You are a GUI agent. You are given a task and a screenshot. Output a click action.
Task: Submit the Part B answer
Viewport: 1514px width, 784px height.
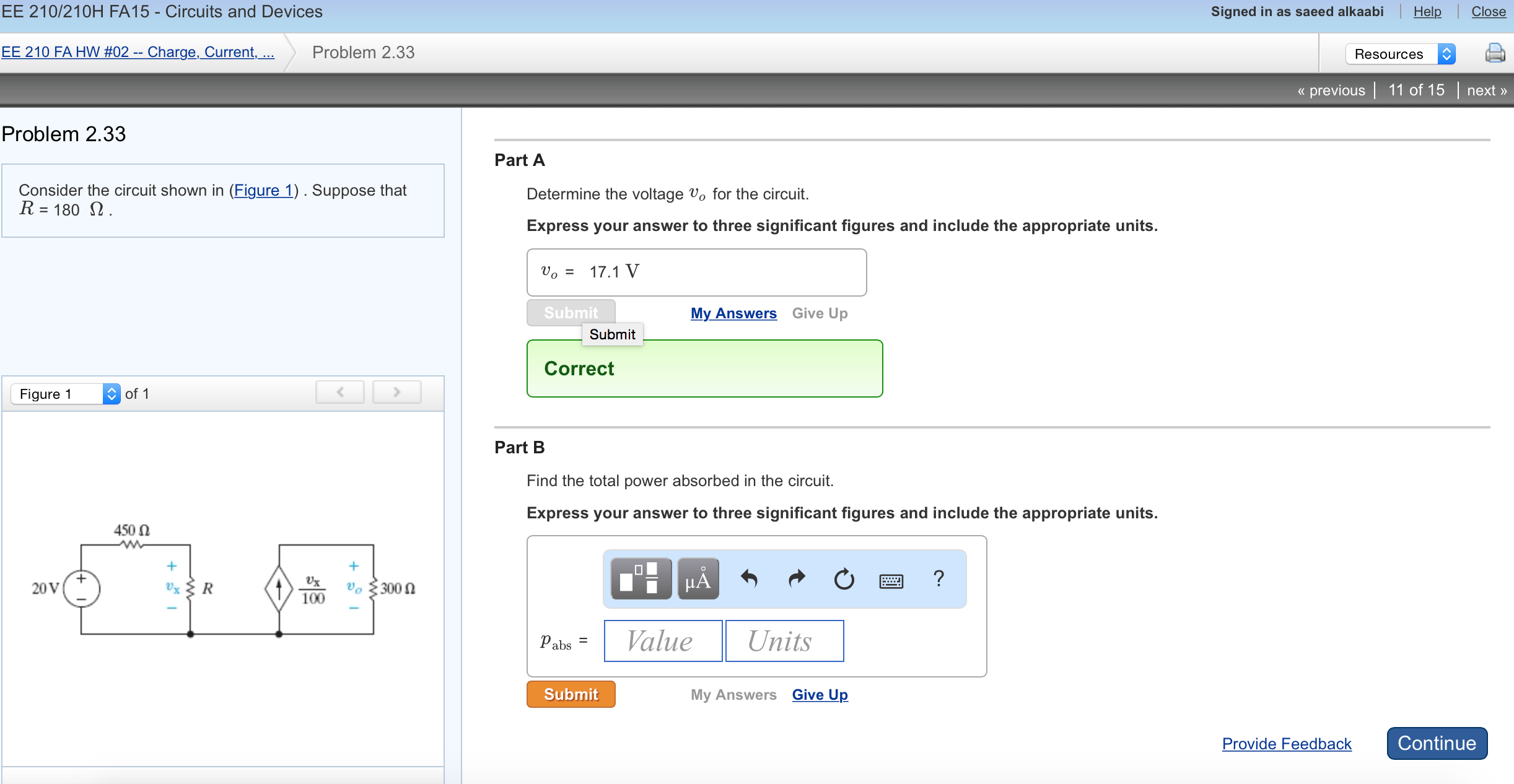pos(571,694)
